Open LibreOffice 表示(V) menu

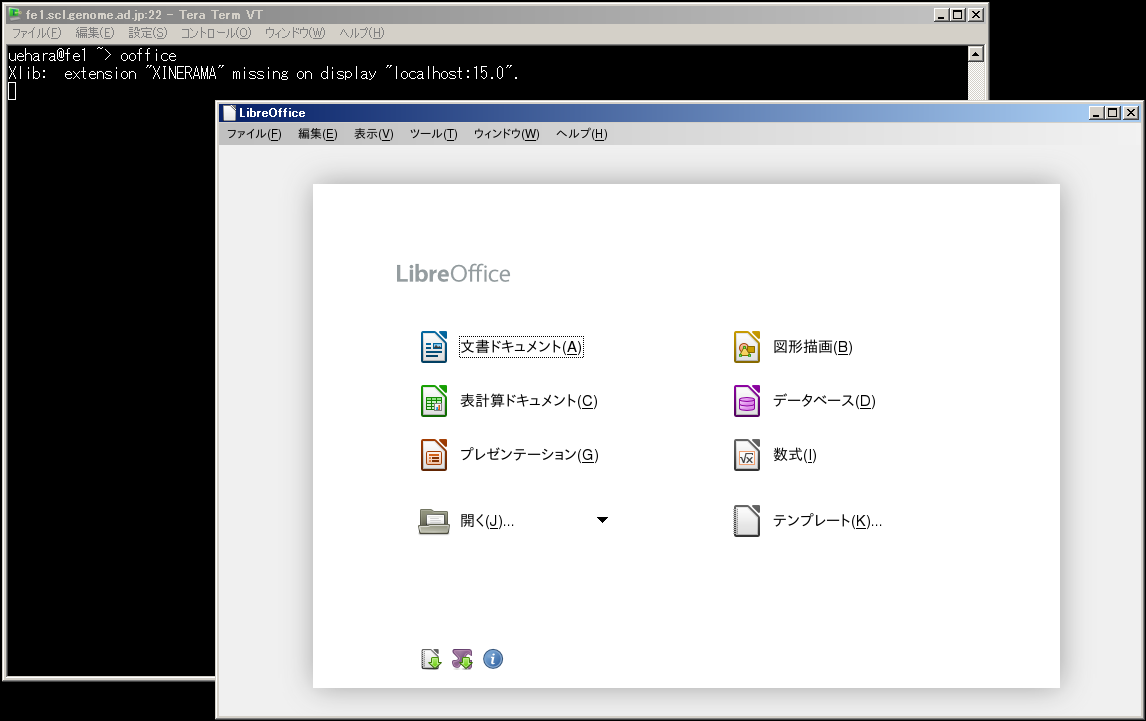(373, 134)
